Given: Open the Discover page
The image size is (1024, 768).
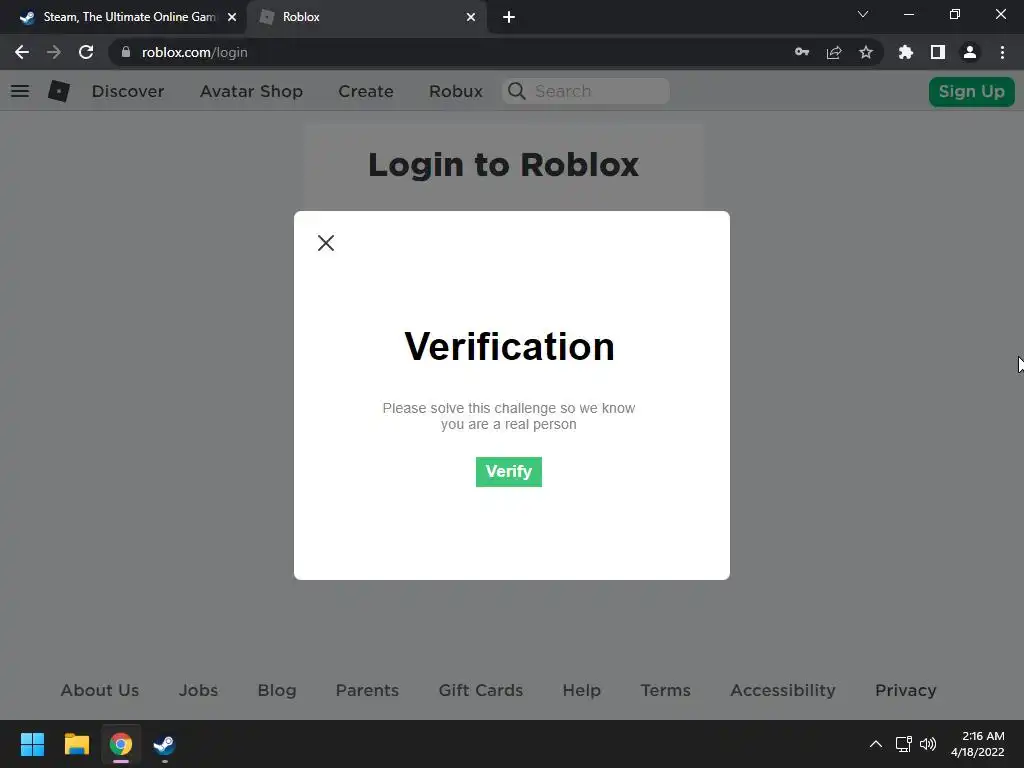Looking at the screenshot, I should coord(128,91).
